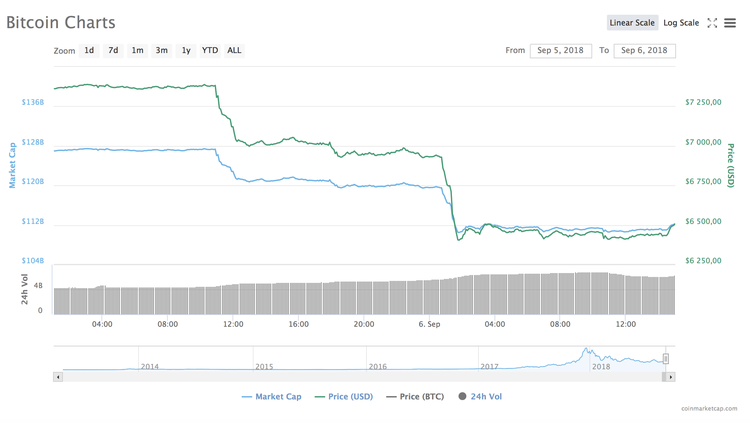Set zoom to 7d
The image size is (750, 423).
pos(113,50)
